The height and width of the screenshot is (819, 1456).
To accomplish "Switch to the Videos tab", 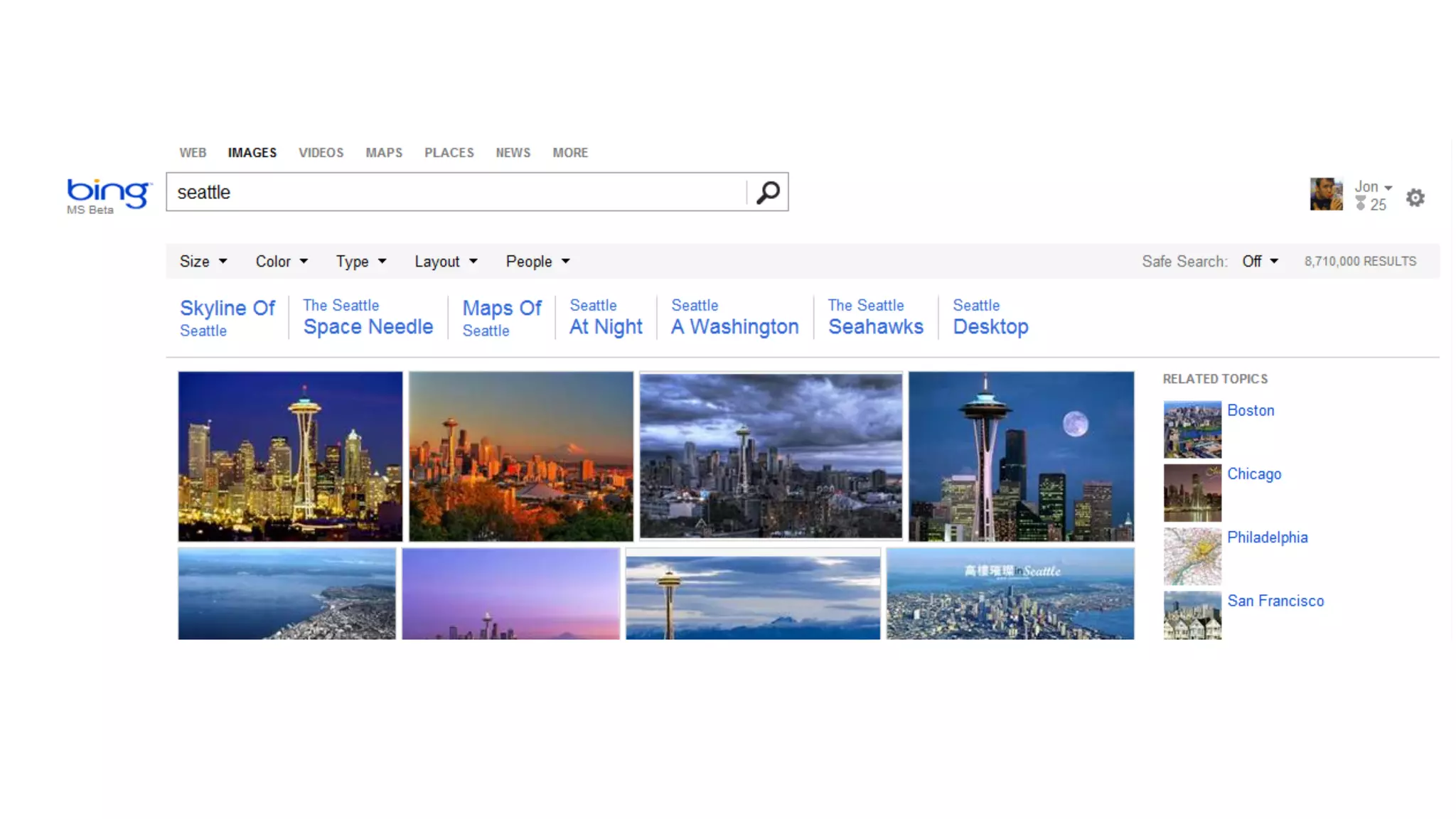I will click(321, 153).
